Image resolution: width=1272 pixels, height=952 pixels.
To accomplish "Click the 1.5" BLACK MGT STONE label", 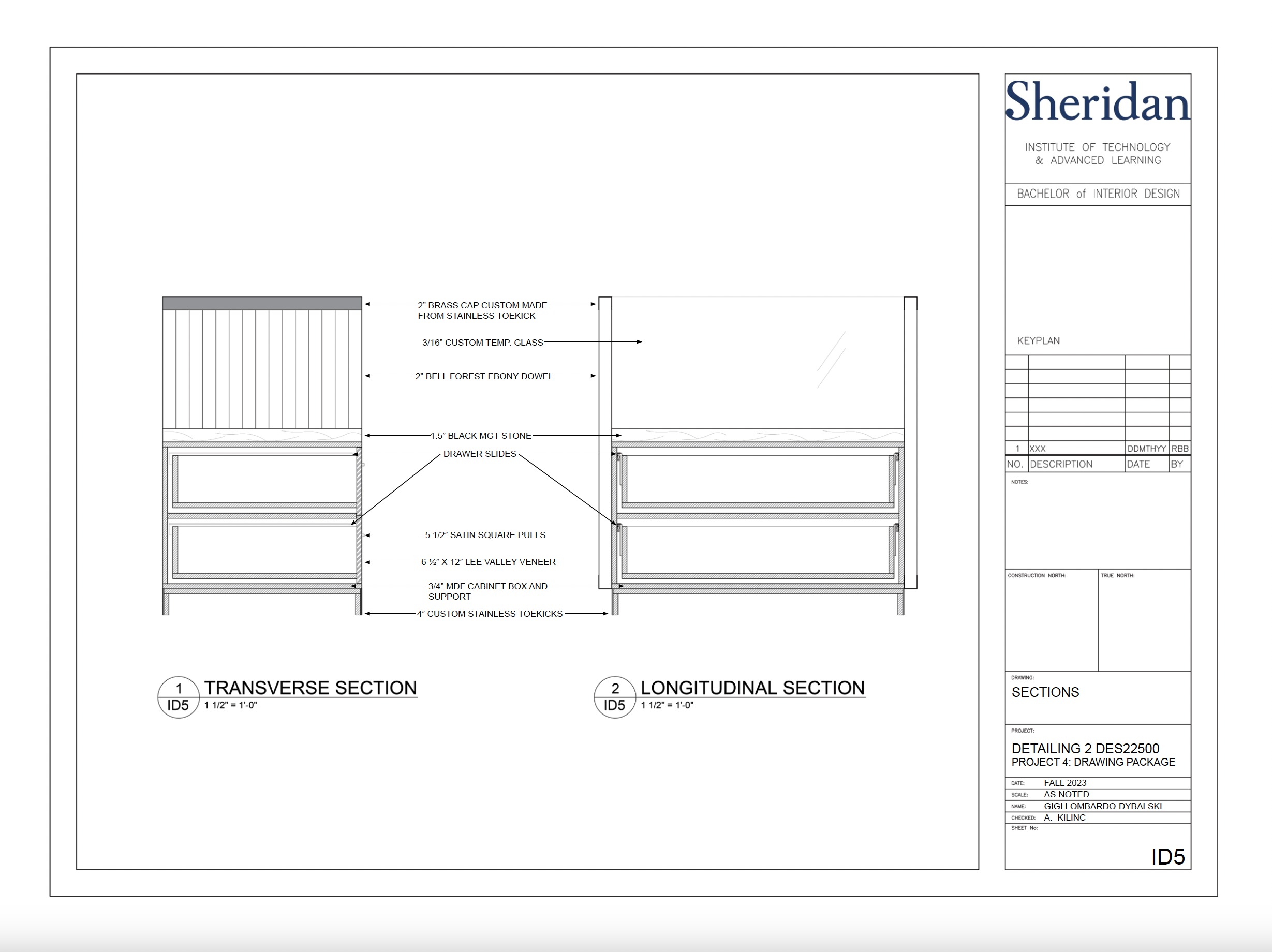I will pos(481,436).
